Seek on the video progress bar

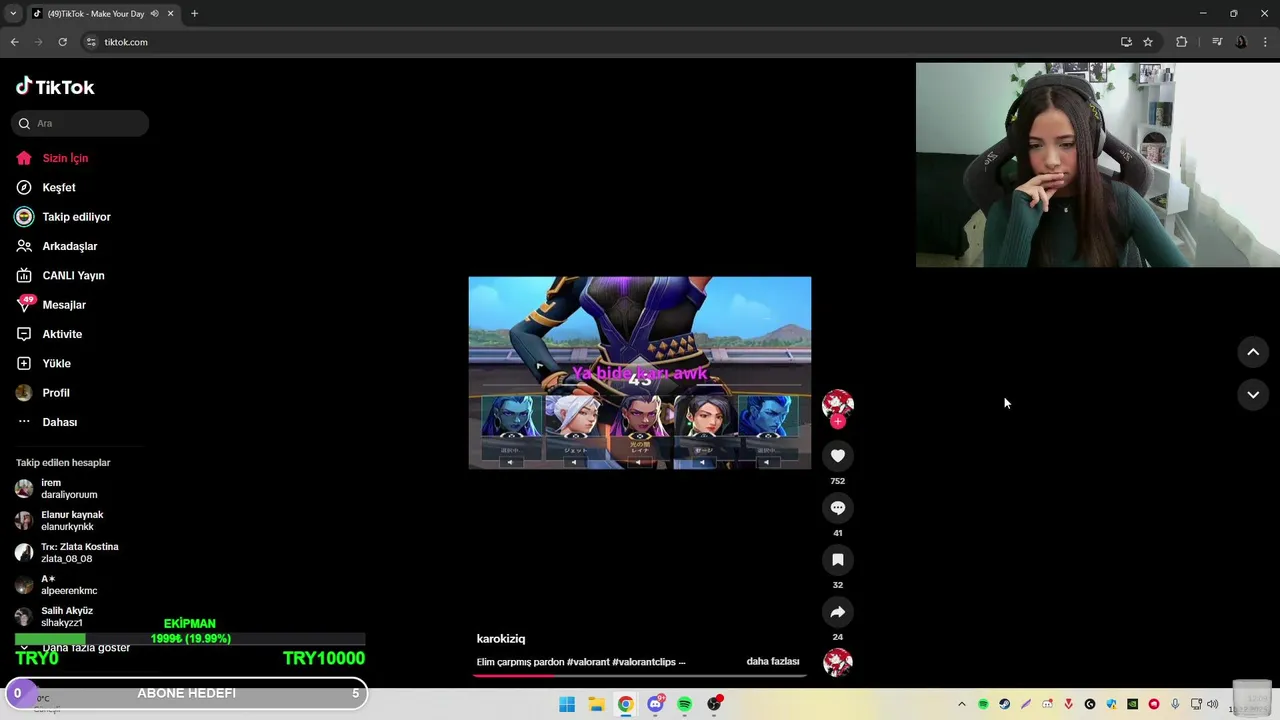pos(640,675)
